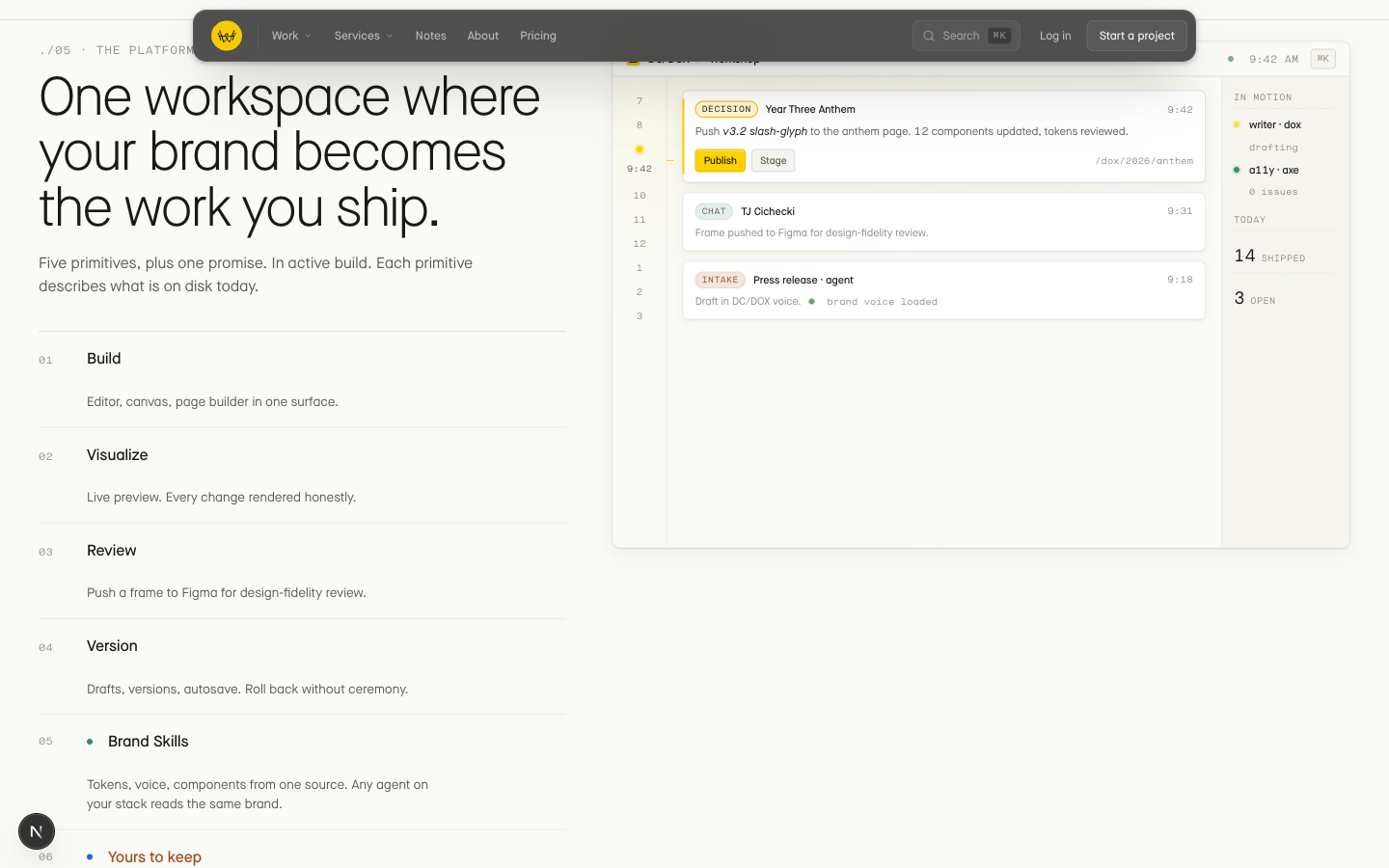Click the yellow writer · dox status dot
Screen dimensions: 1389x868
tap(1237, 124)
